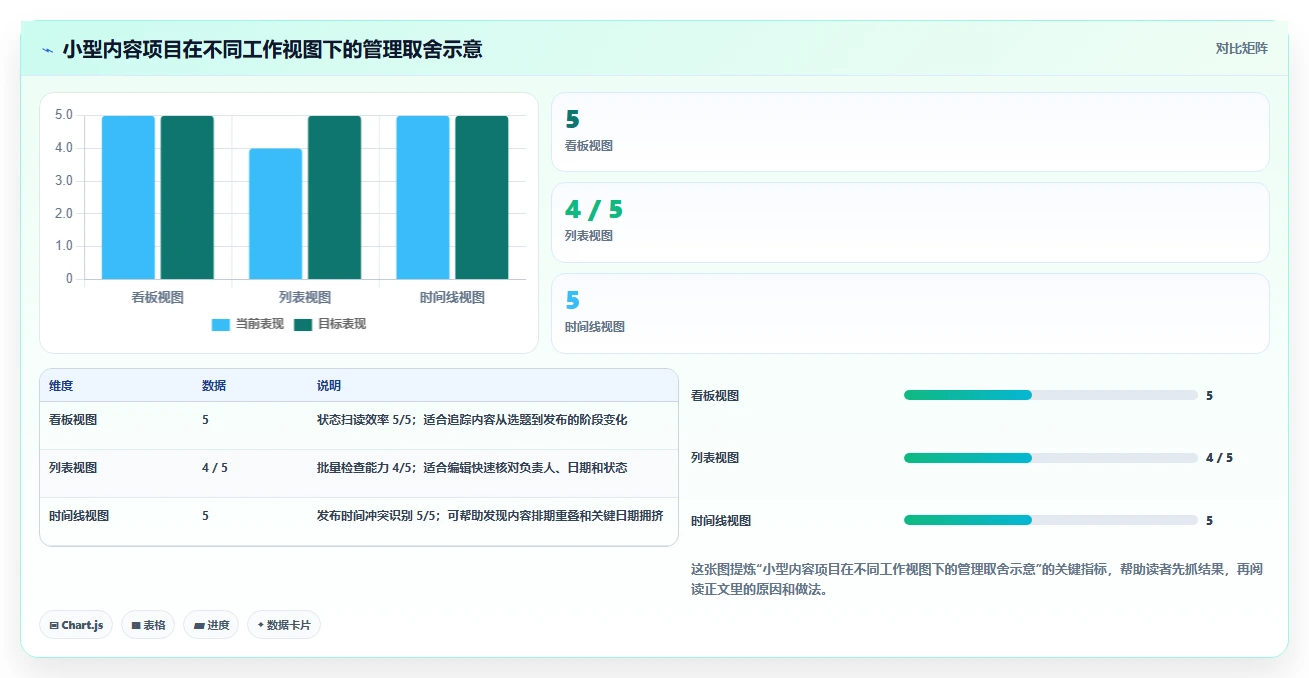Click the lightning icon beside the title

47,50
